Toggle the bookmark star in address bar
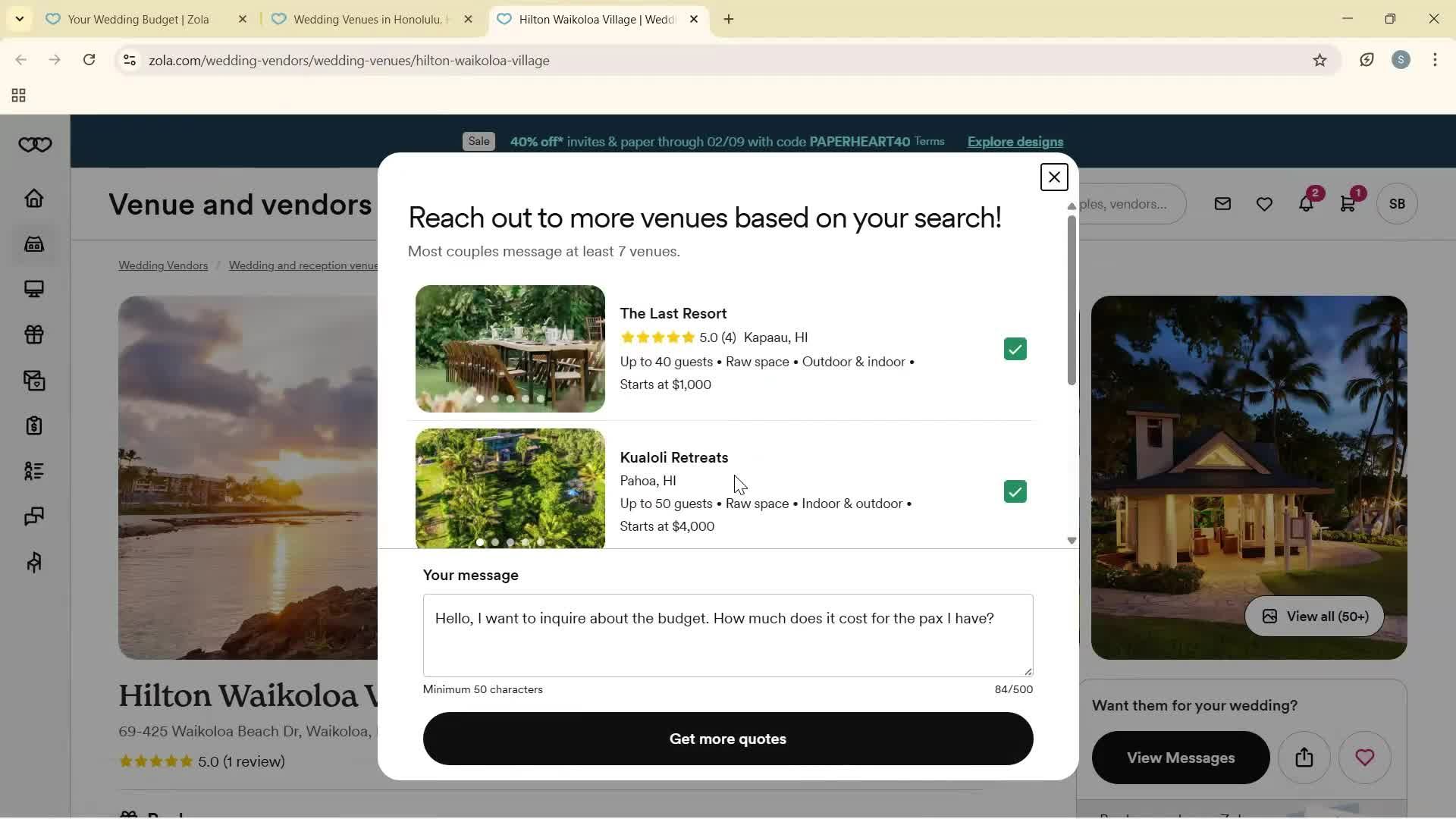Screen dimensions: 1456x819 tap(1319, 60)
